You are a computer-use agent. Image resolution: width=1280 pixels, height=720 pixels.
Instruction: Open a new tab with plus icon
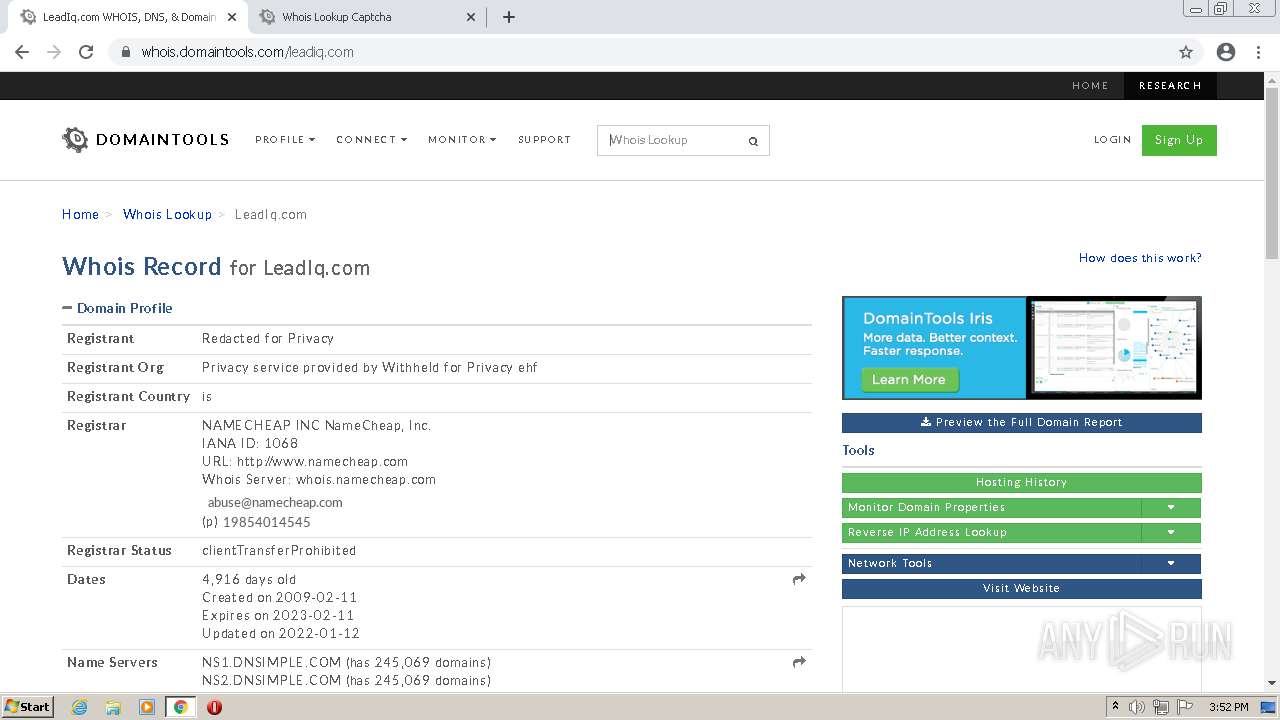[508, 17]
